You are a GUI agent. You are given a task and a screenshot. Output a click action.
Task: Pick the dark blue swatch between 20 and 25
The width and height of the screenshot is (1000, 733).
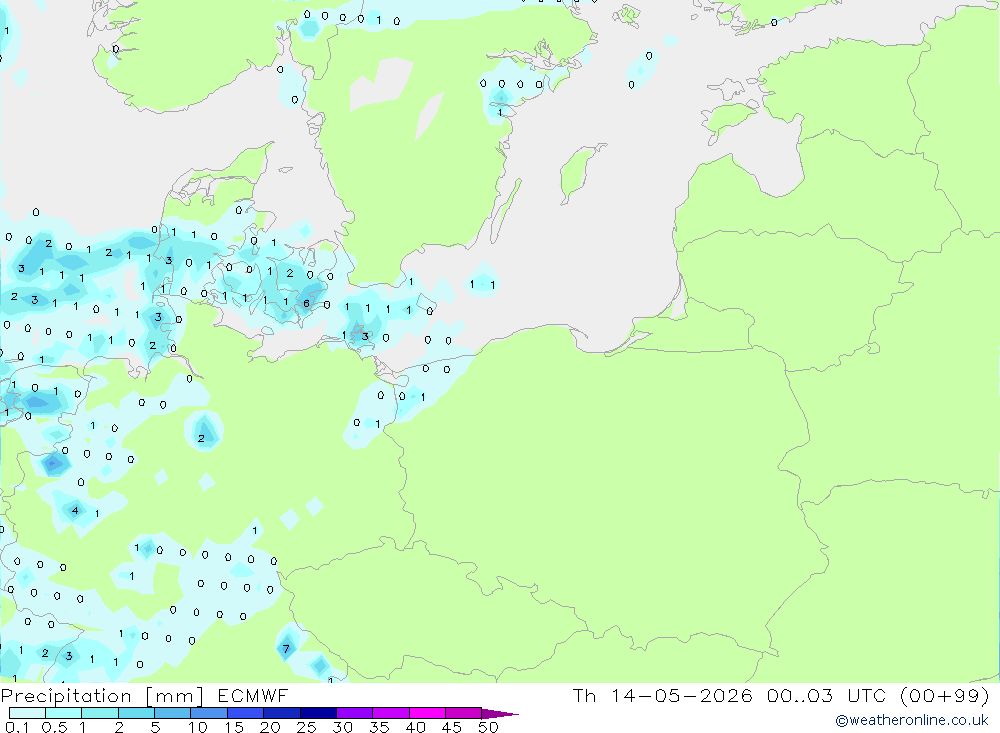coord(282,713)
